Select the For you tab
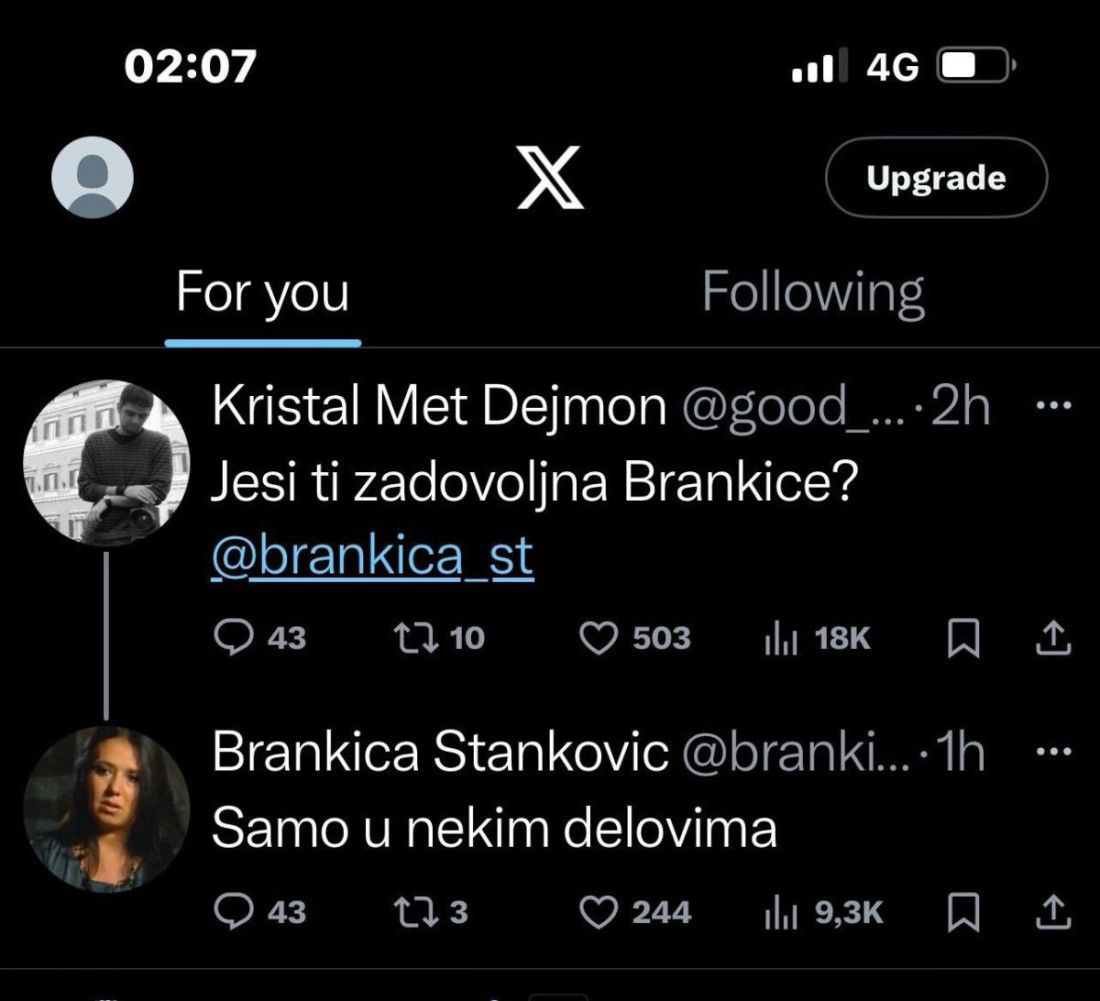This screenshot has height=1001, width=1100. (x=263, y=291)
